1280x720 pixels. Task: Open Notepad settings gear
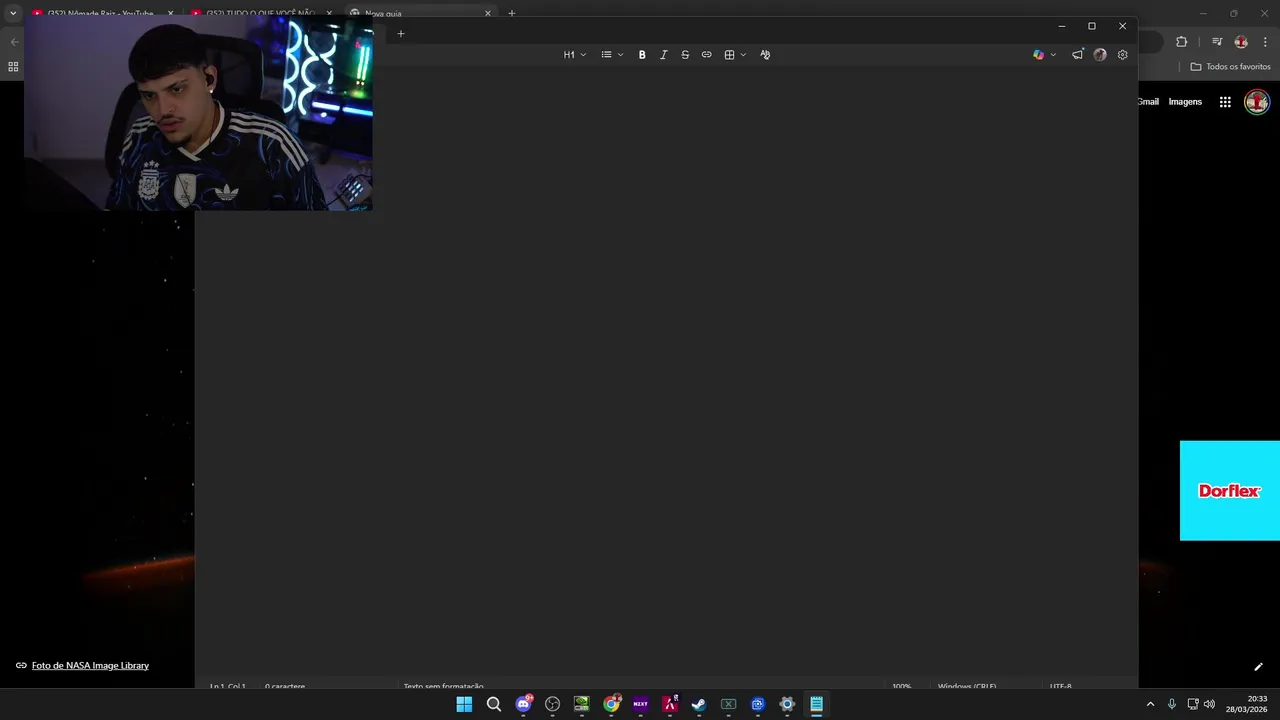(1122, 55)
